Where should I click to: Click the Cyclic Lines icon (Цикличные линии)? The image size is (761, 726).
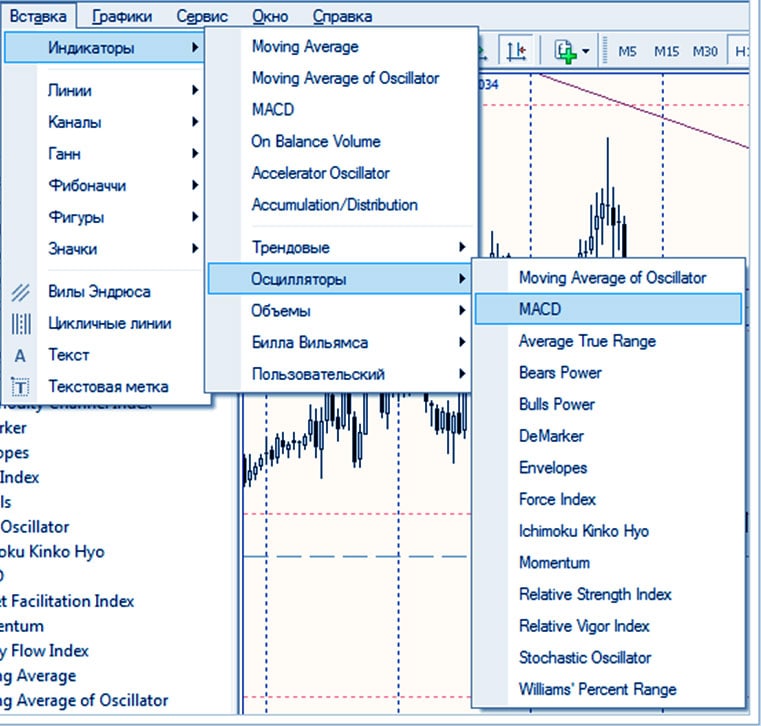(21, 324)
